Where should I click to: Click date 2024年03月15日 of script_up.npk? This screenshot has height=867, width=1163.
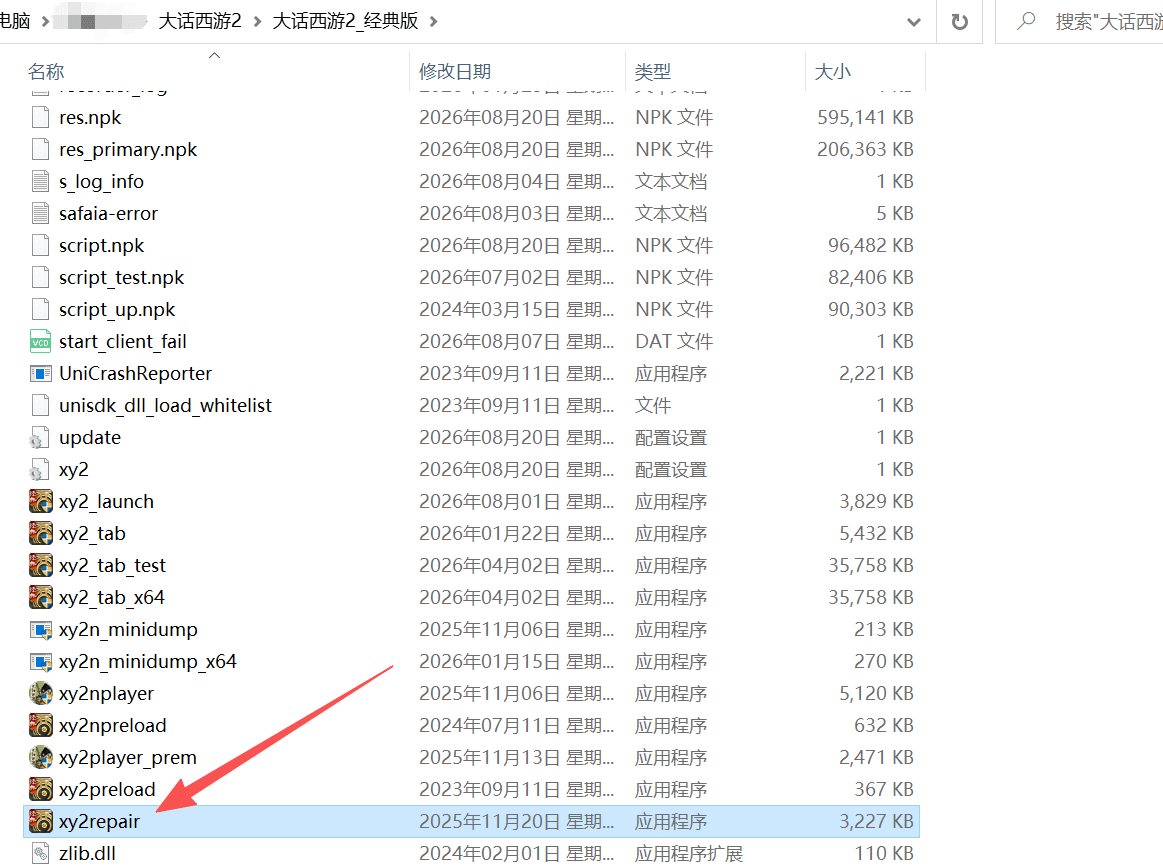(490, 309)
